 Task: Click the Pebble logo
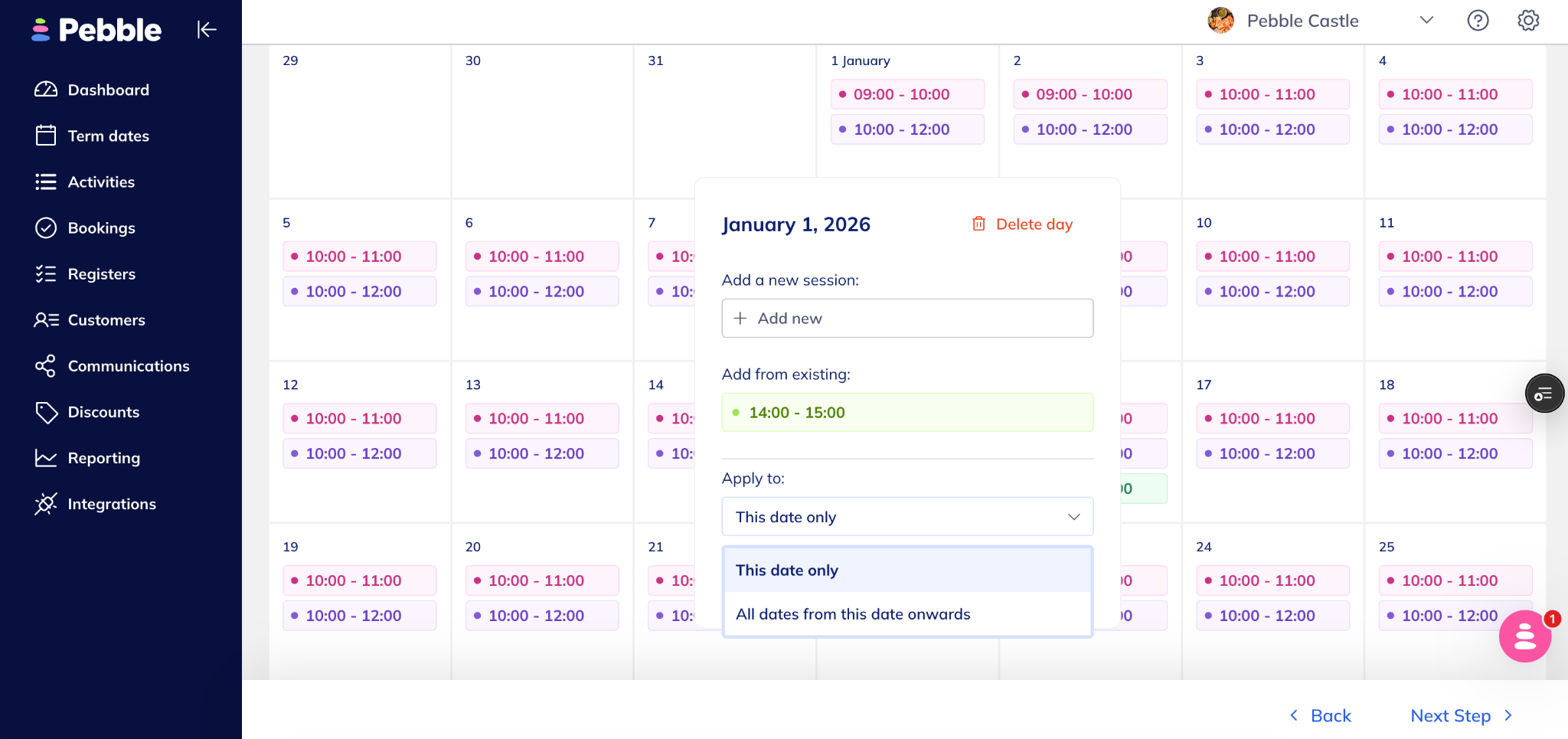tap(96, 30)
